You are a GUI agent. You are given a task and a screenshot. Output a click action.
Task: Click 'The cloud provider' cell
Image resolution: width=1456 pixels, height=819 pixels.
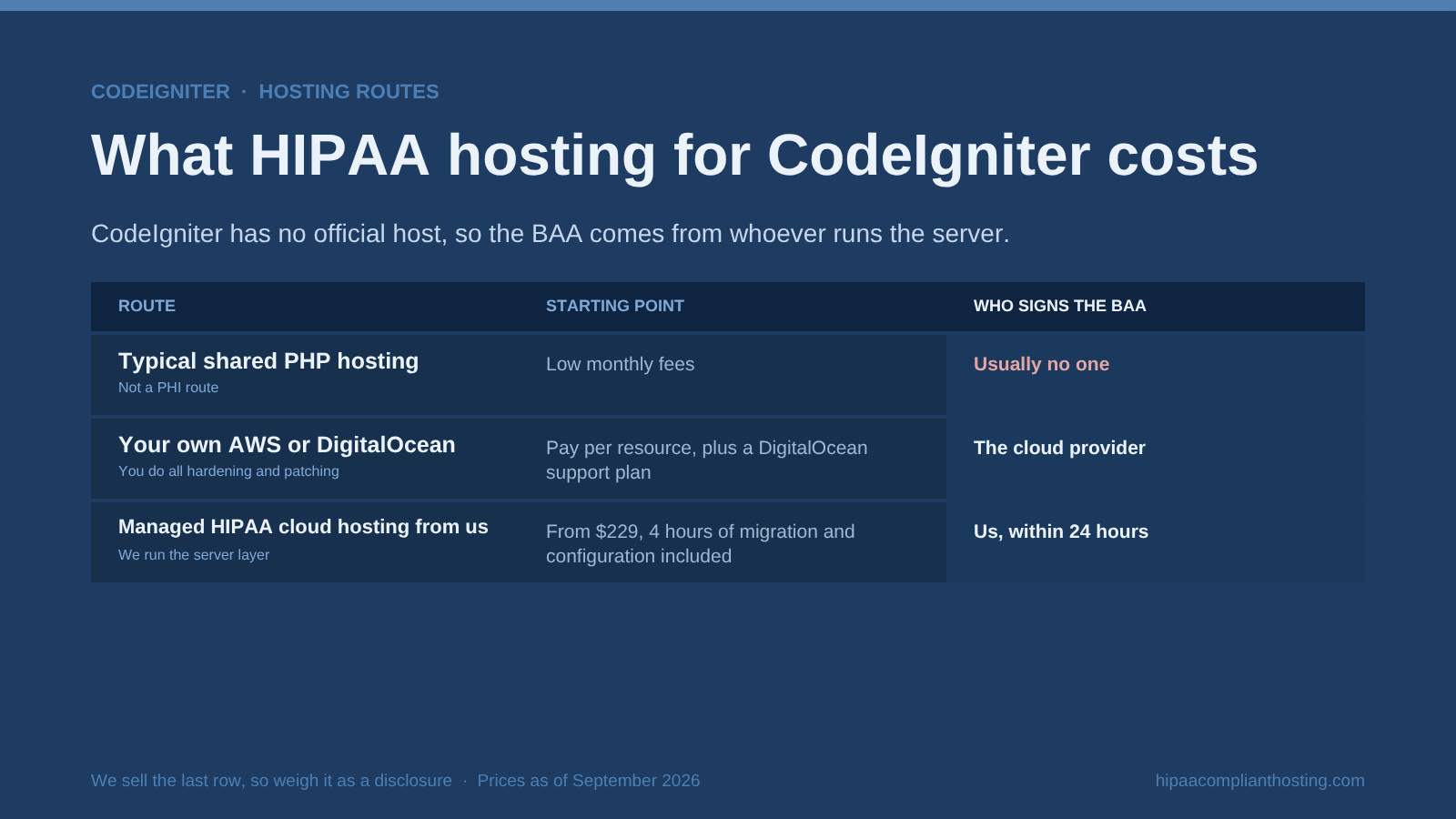pos(1059,448)
